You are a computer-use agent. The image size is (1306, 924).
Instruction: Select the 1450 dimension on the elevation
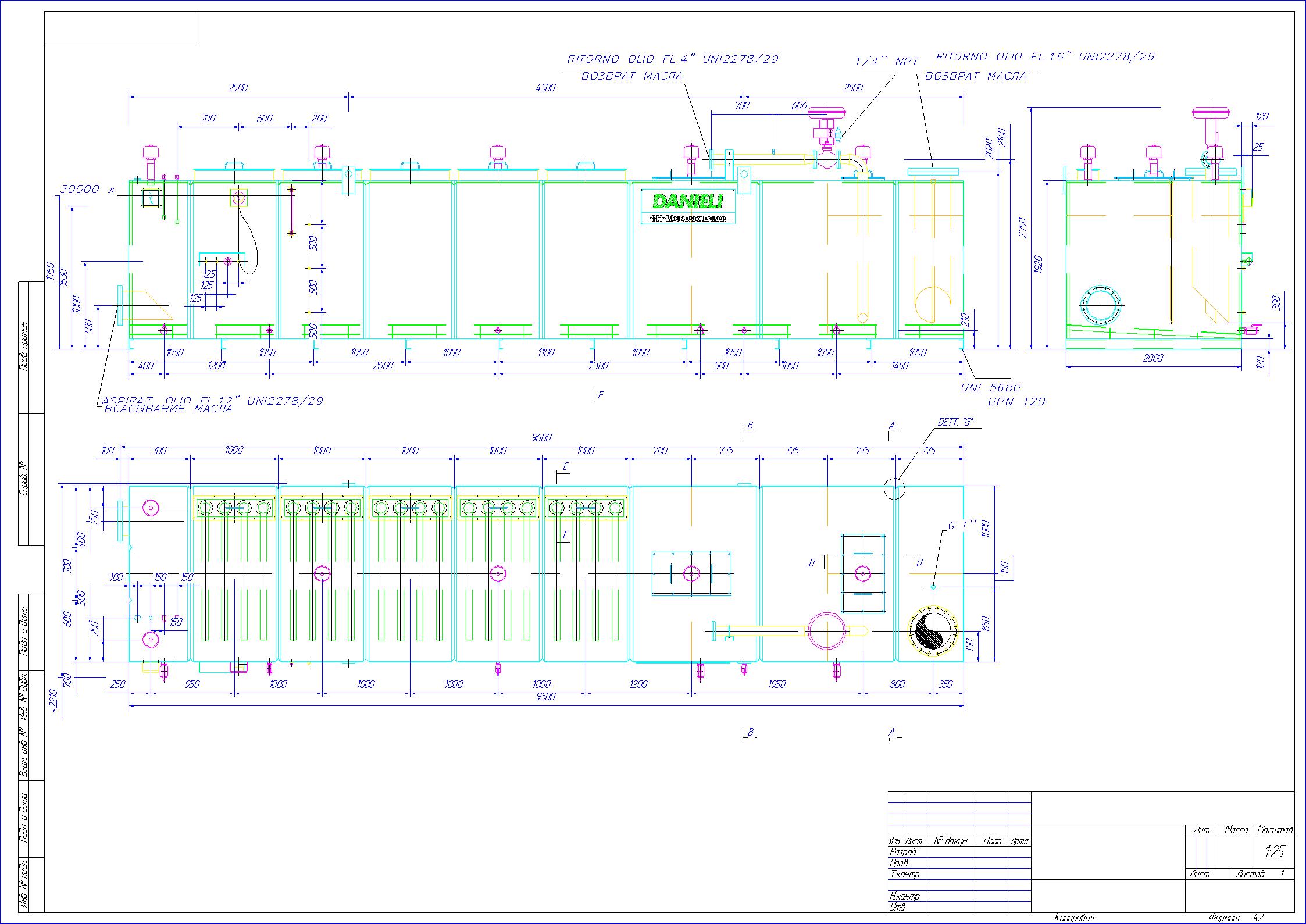click(x=899, y=366)
